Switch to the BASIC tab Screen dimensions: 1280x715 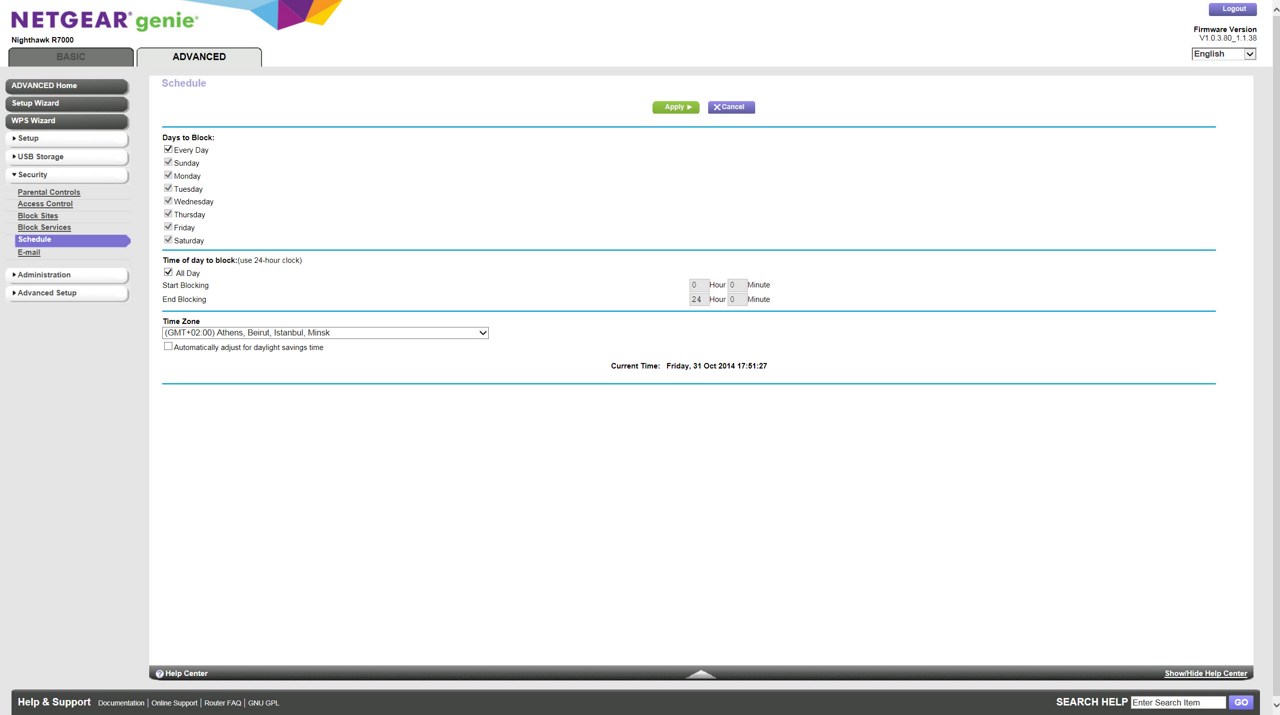tap(70, 57)
